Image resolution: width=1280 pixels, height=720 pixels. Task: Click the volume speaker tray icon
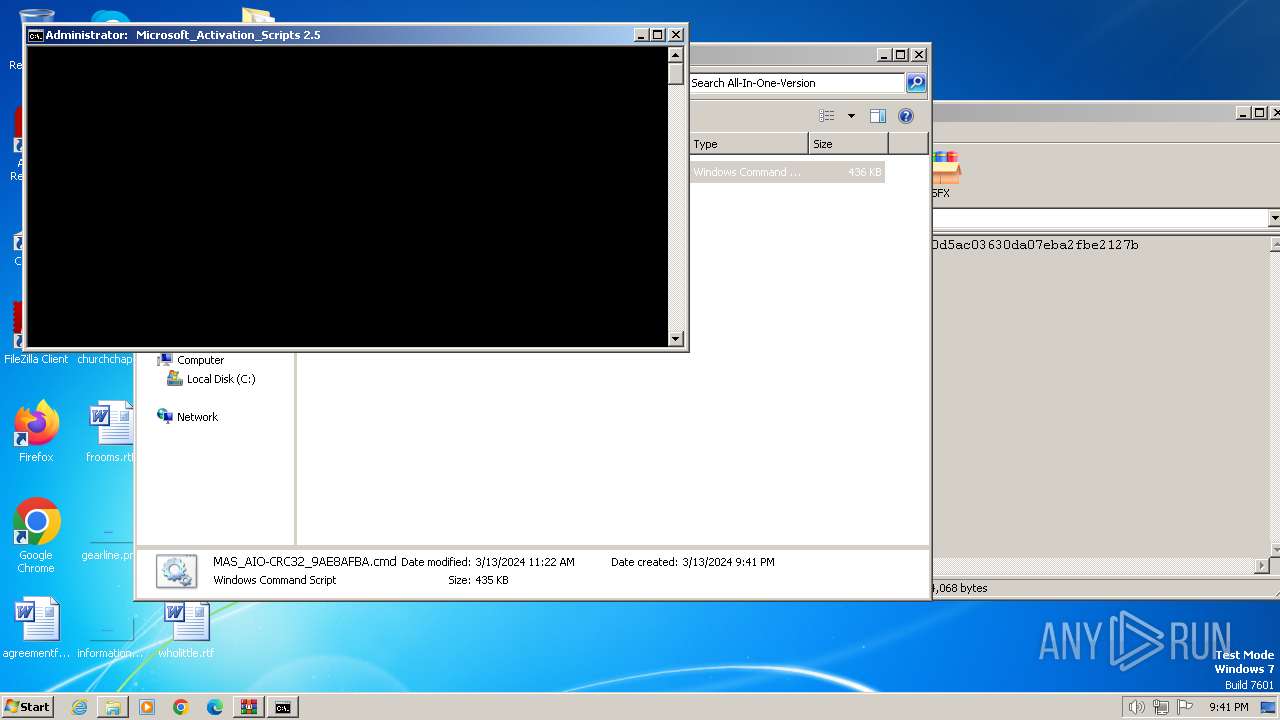(x=1136, y=707)
